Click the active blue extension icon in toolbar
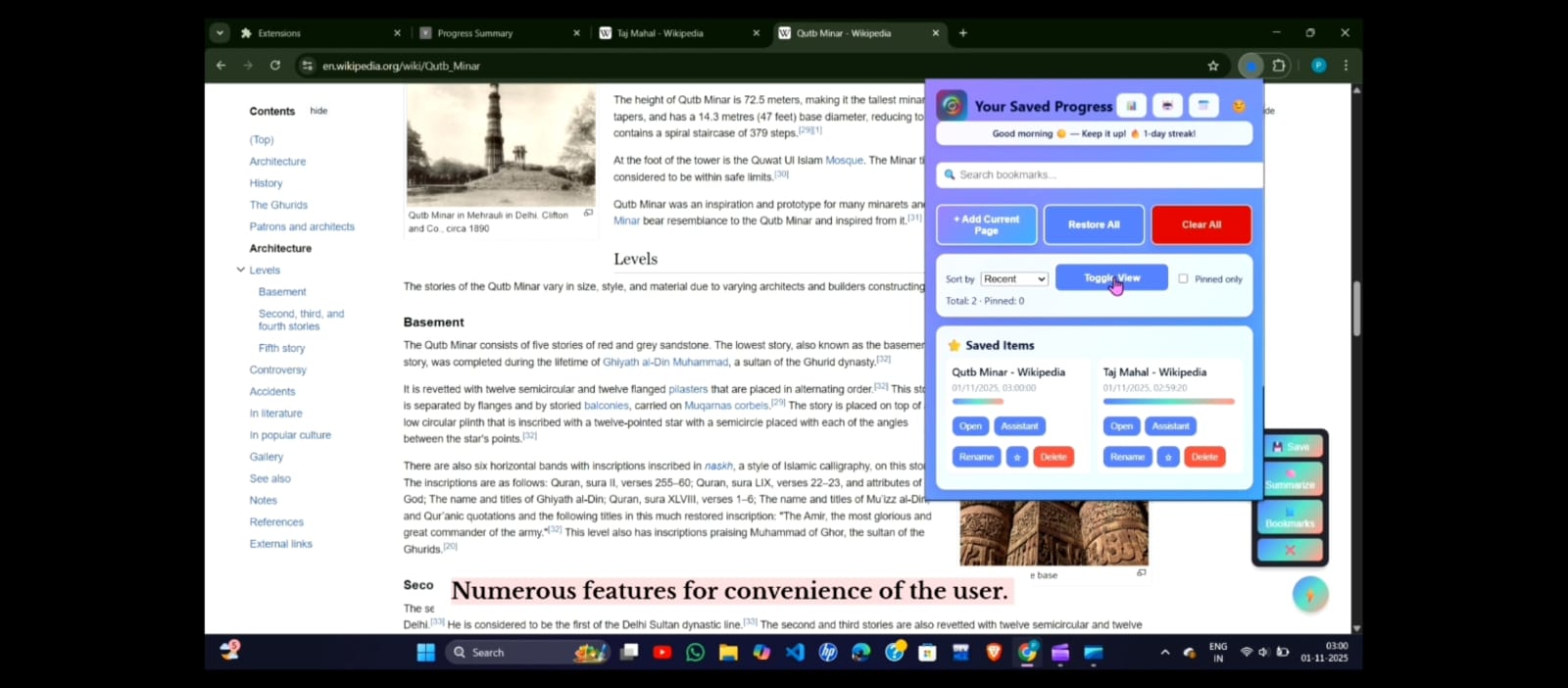This screenshot has height=688, width=1568. coord(1250,66)
